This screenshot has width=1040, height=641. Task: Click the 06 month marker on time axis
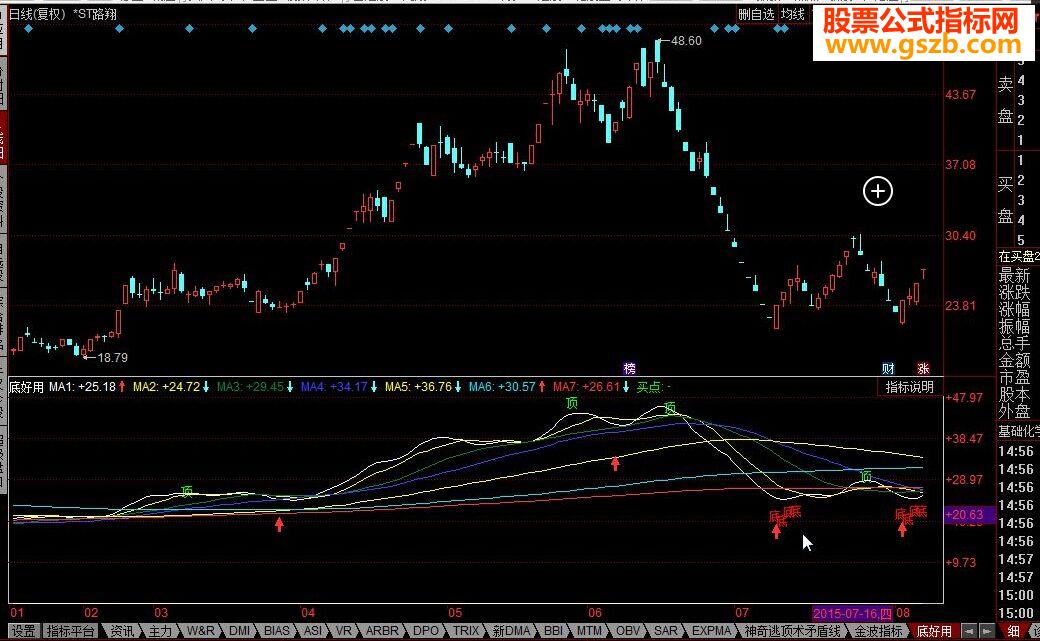(x=595, y=613)
